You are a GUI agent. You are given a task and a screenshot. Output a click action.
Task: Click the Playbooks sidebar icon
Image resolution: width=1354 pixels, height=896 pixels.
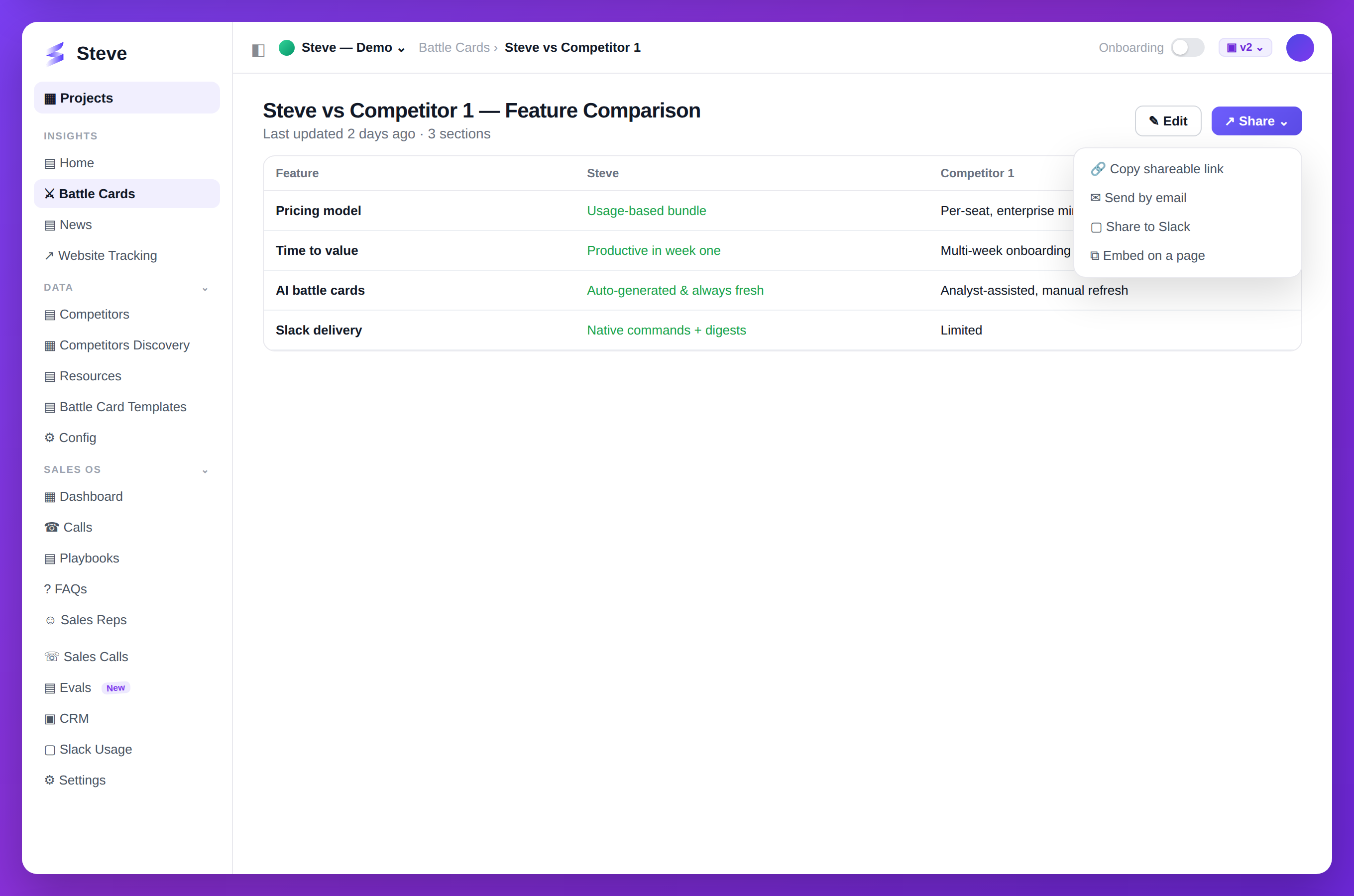pos(50,559)
